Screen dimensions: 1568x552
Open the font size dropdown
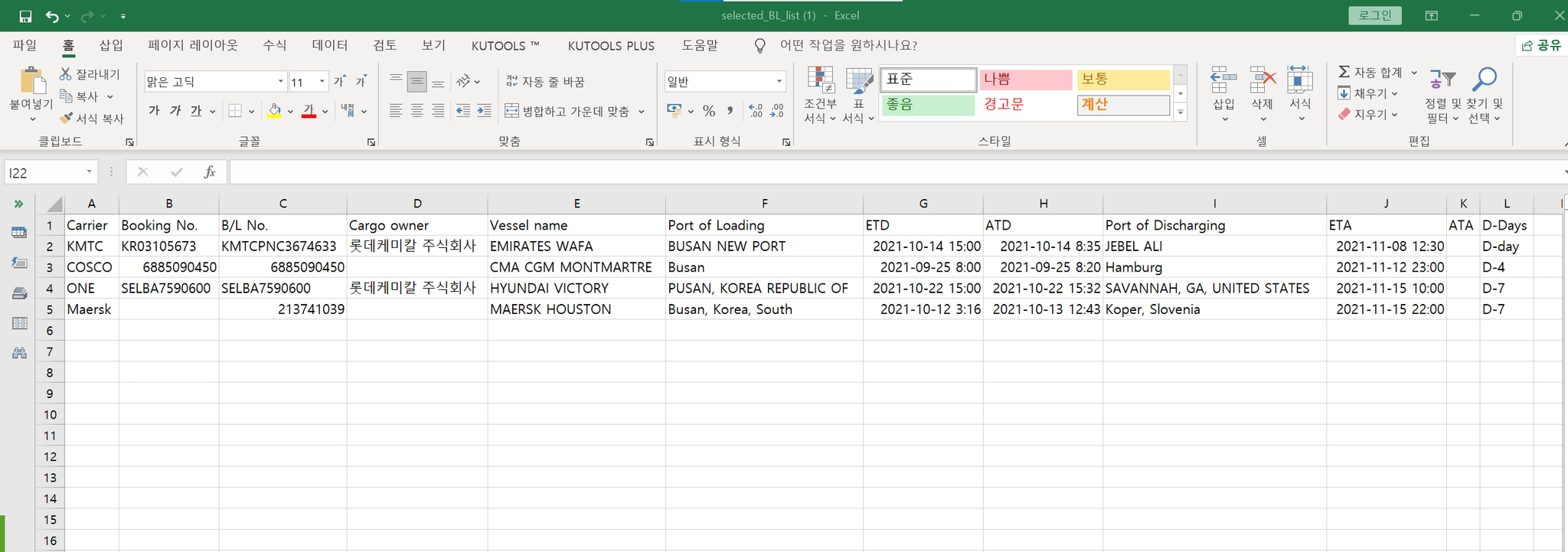pyautogui.click(x=322, y=81)
